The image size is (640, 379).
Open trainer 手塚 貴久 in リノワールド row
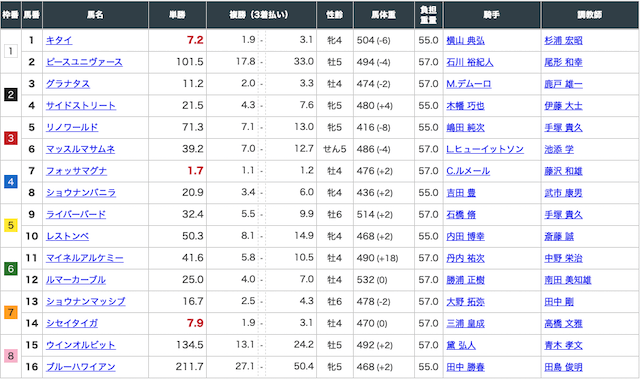click(563, 127)
